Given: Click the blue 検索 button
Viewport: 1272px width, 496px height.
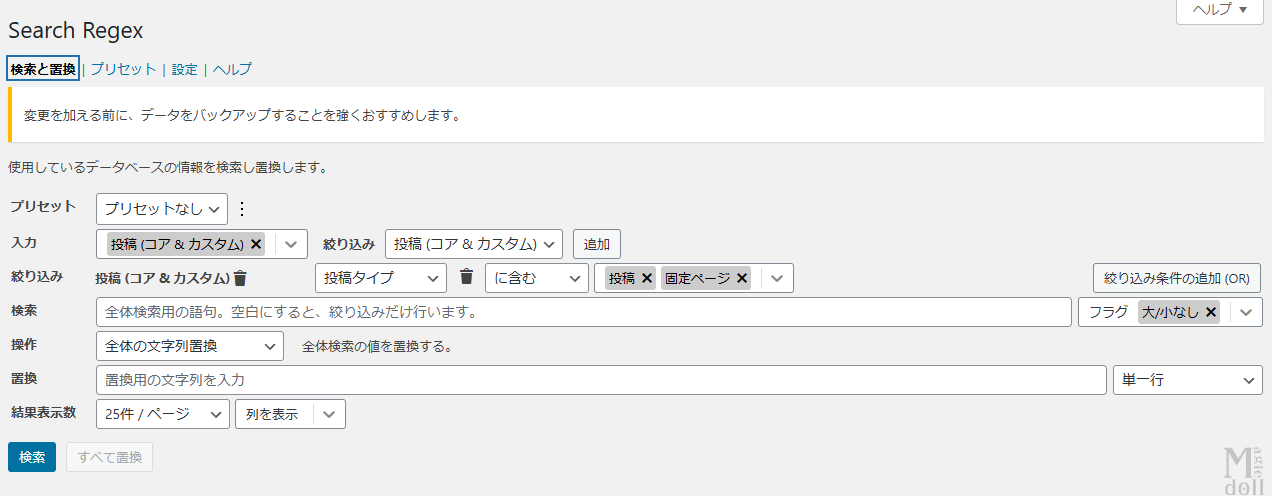Looking at the screenshot, I should point(32,457).
